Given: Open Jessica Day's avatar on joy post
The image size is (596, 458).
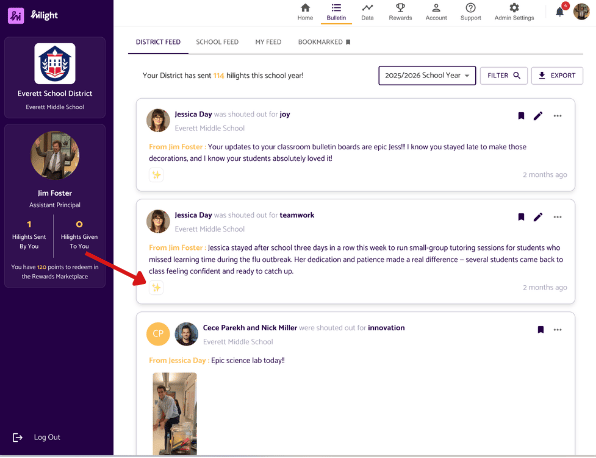Looking at the screenshot, I should (158, 120).
